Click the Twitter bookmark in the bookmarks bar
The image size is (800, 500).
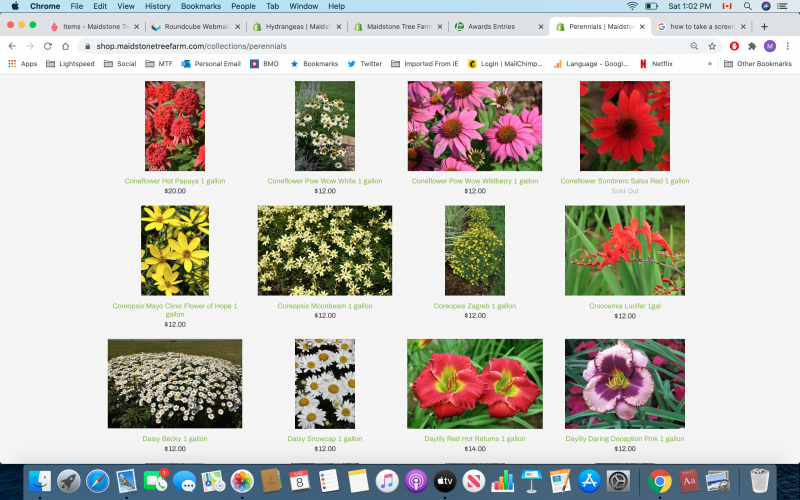click(365, 63)
